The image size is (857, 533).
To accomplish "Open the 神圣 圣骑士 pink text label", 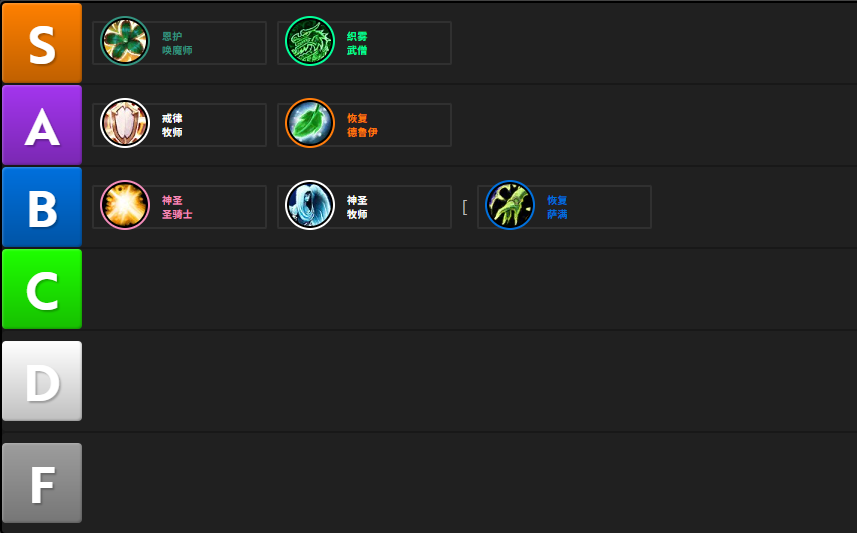I will (x=177, y=207).
